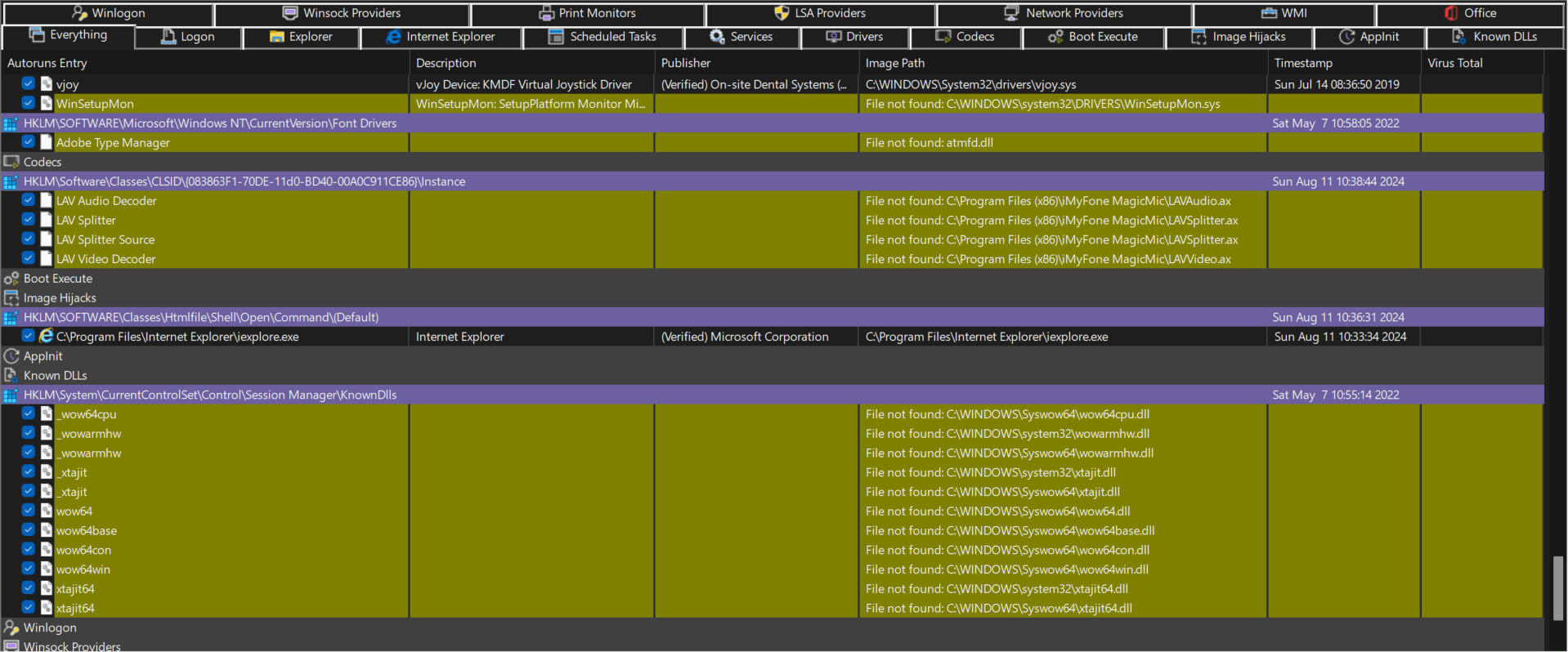Screen dimensions: 1568x652
Task: Click the iexplore.exe entry's IE icon
Action: (47, 336)
